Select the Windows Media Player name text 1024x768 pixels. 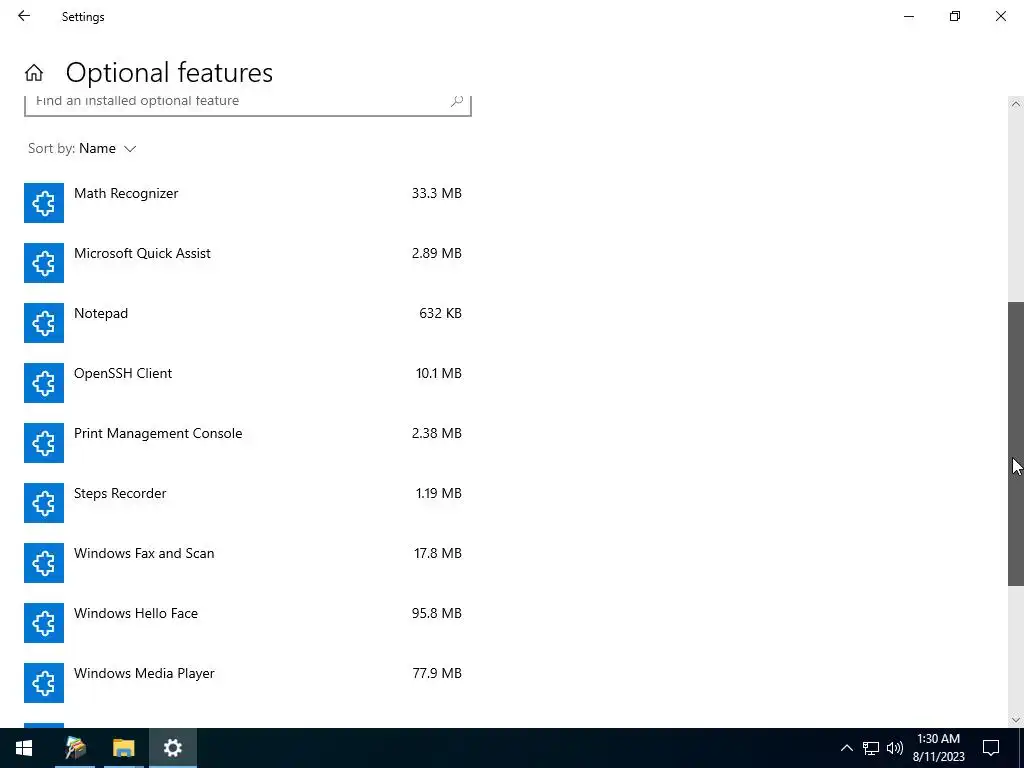tap(144, 673)
